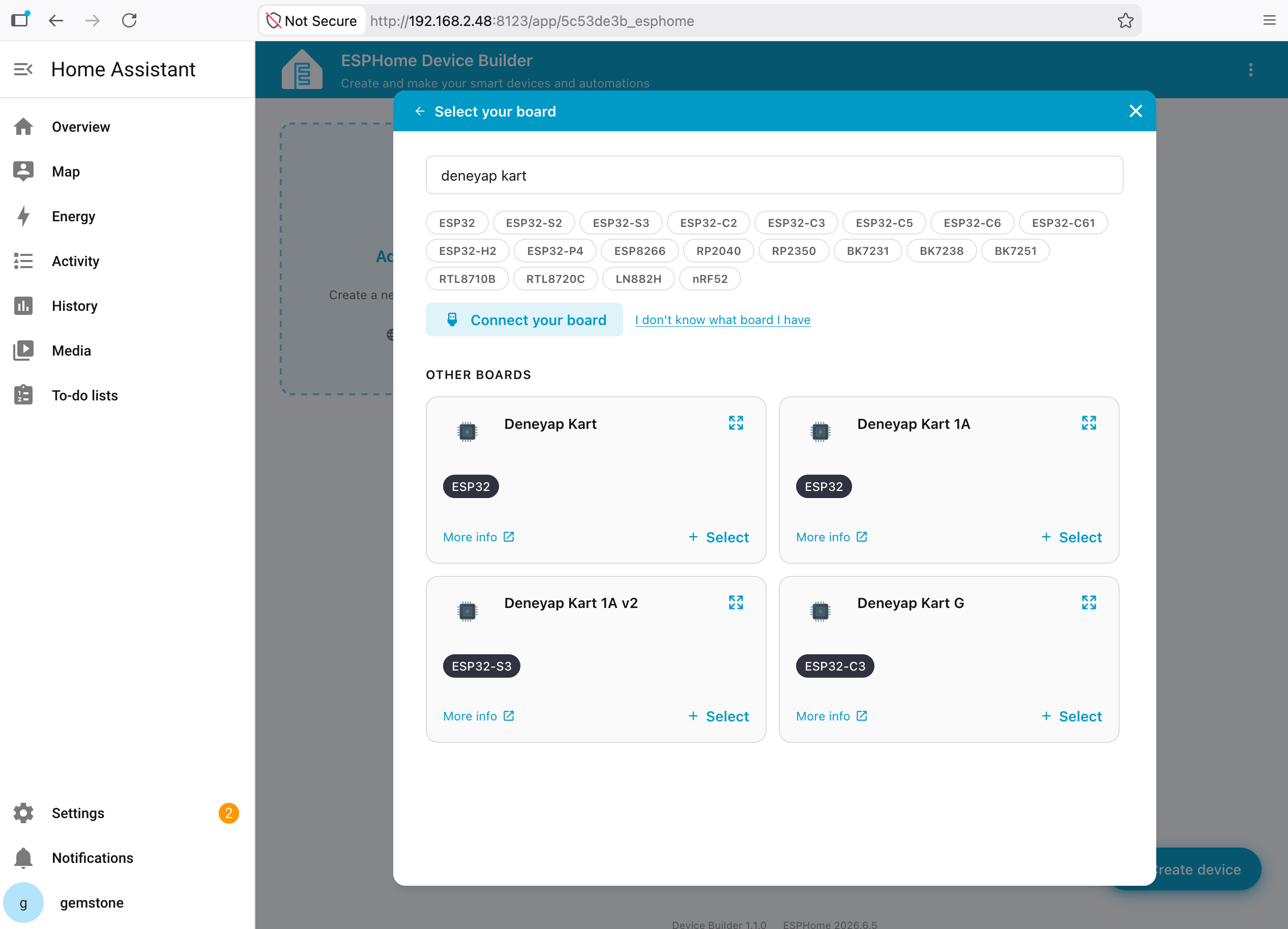
Task: Open More info for Deneyap Kart G
Action: 831,716
